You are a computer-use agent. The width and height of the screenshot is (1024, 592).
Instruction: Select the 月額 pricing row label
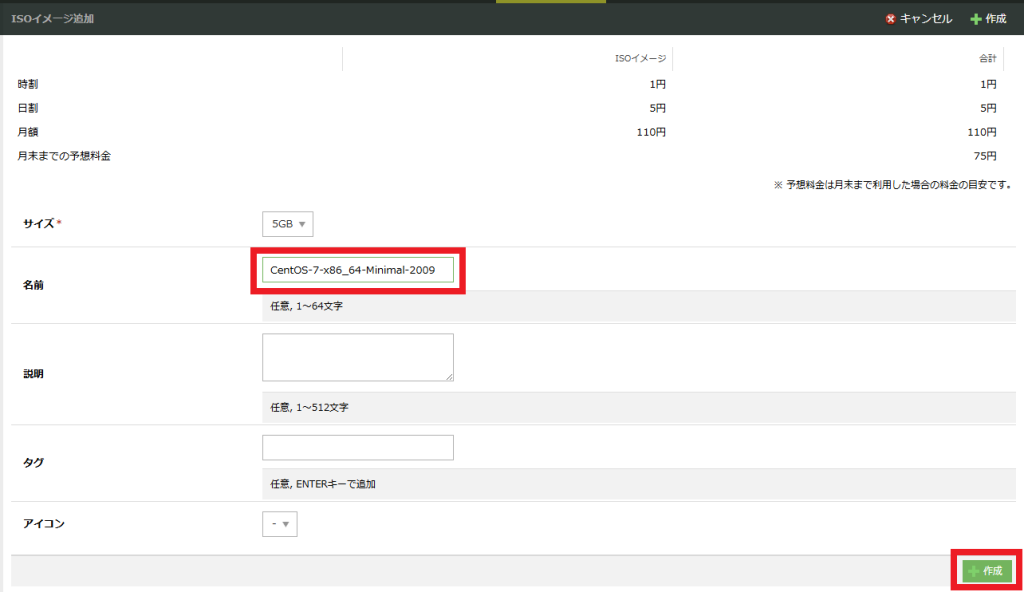28,132
